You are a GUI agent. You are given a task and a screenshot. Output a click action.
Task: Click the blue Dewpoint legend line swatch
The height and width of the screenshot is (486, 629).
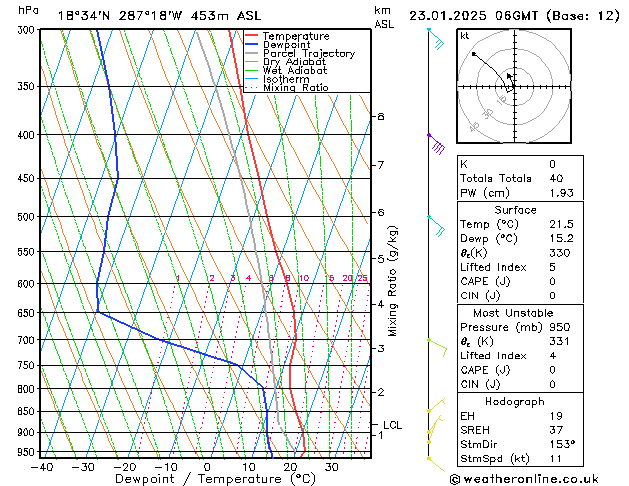(252, 44)
